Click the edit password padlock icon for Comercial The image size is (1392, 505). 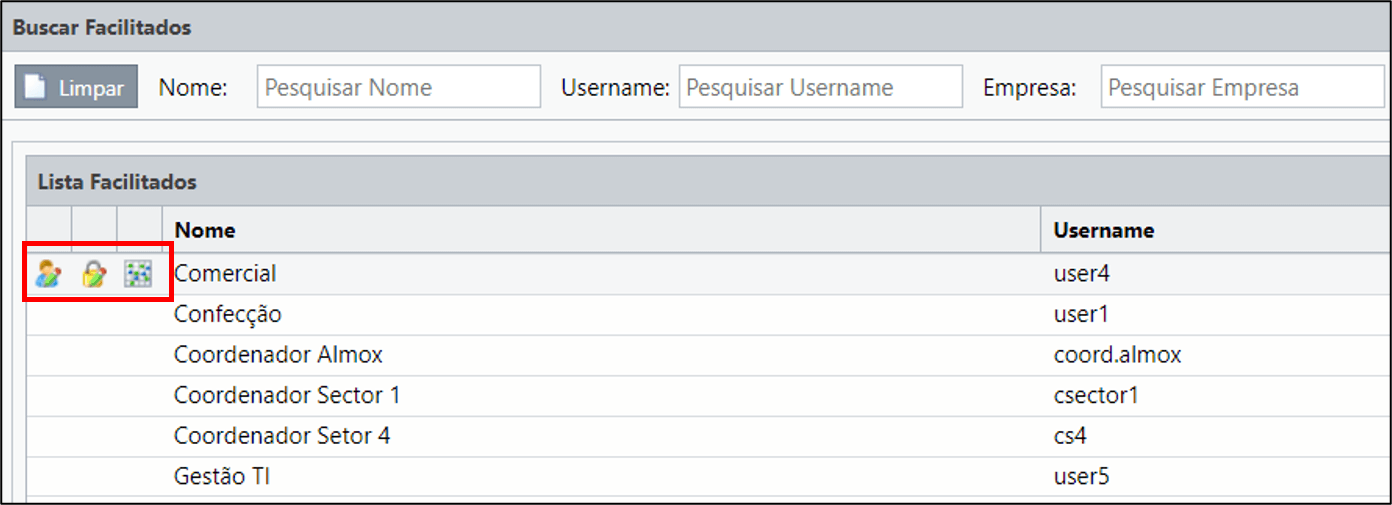(93, 273)
